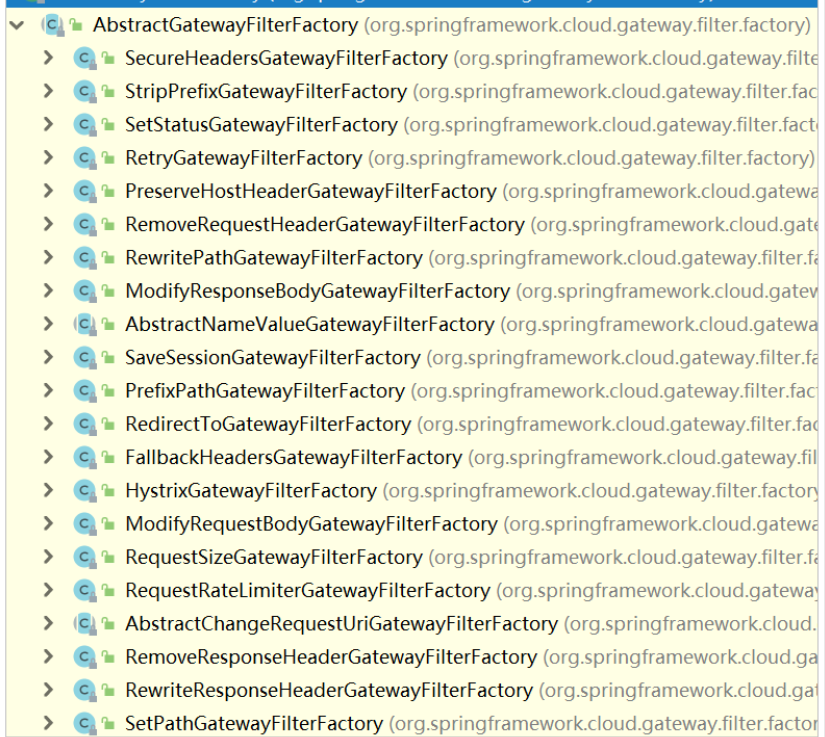Select the RequestSizeGatewayFilterFactory class name
The image size is (825, 737).
point(274,557)
